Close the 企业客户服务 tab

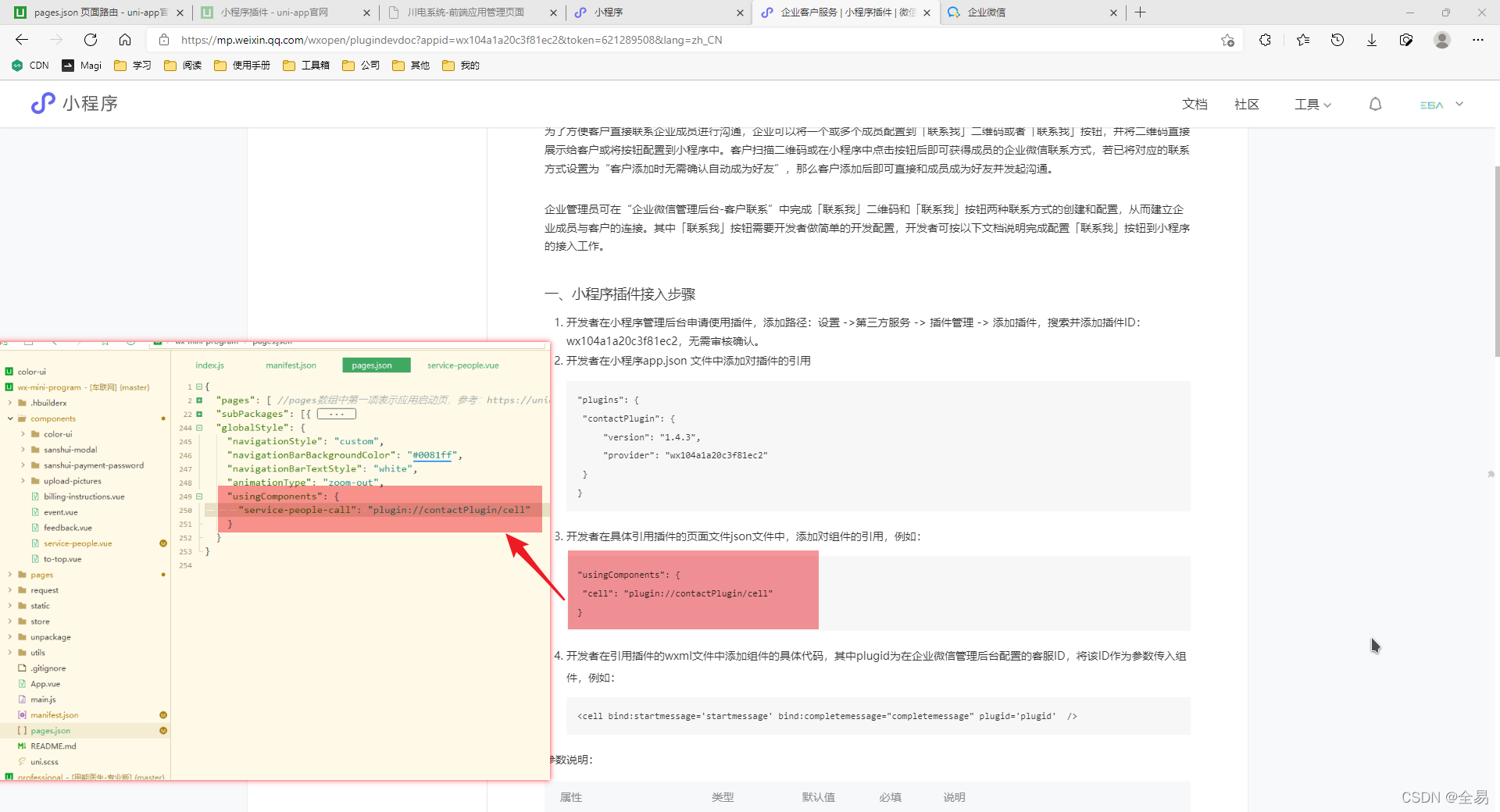[927, 12]
